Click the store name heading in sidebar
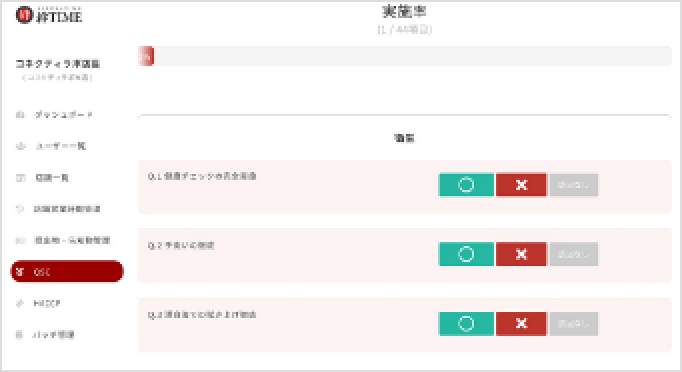 coord(58,64)
